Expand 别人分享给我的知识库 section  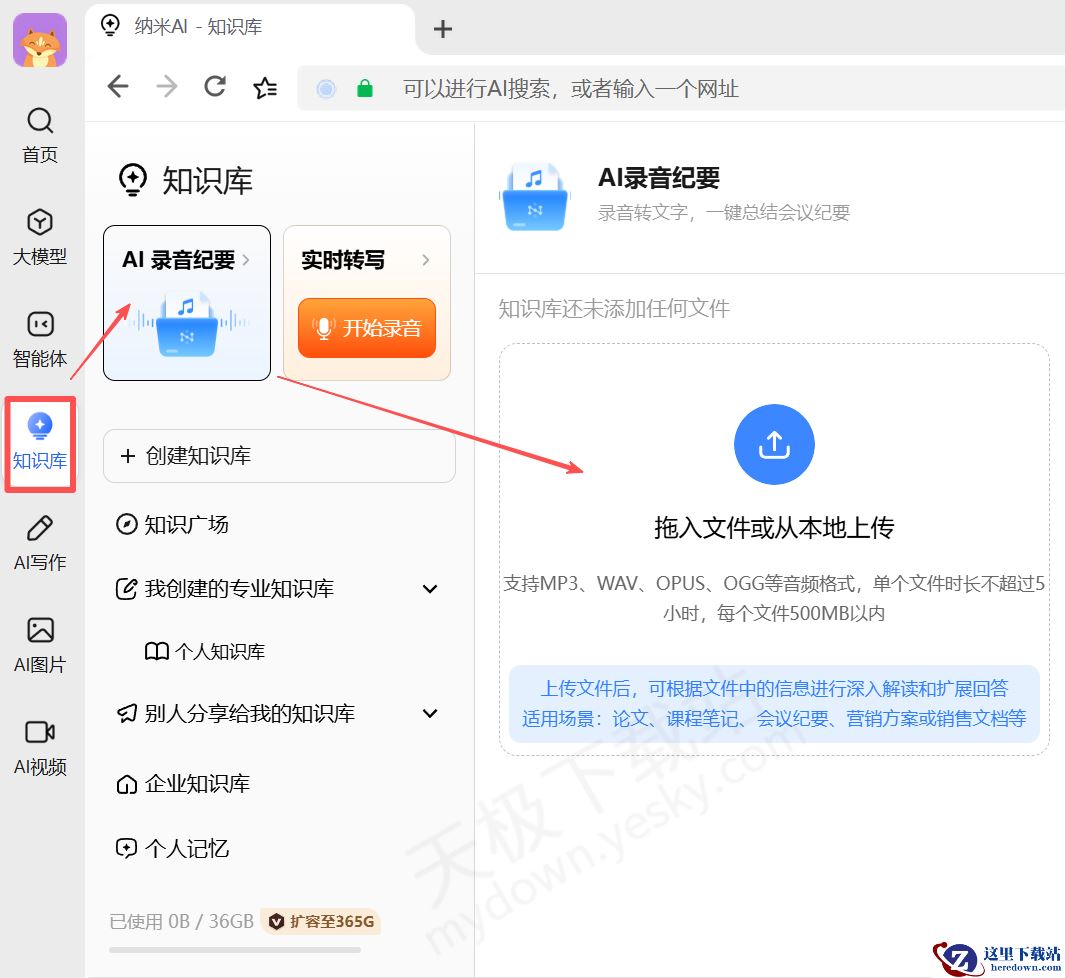point(430,713)
